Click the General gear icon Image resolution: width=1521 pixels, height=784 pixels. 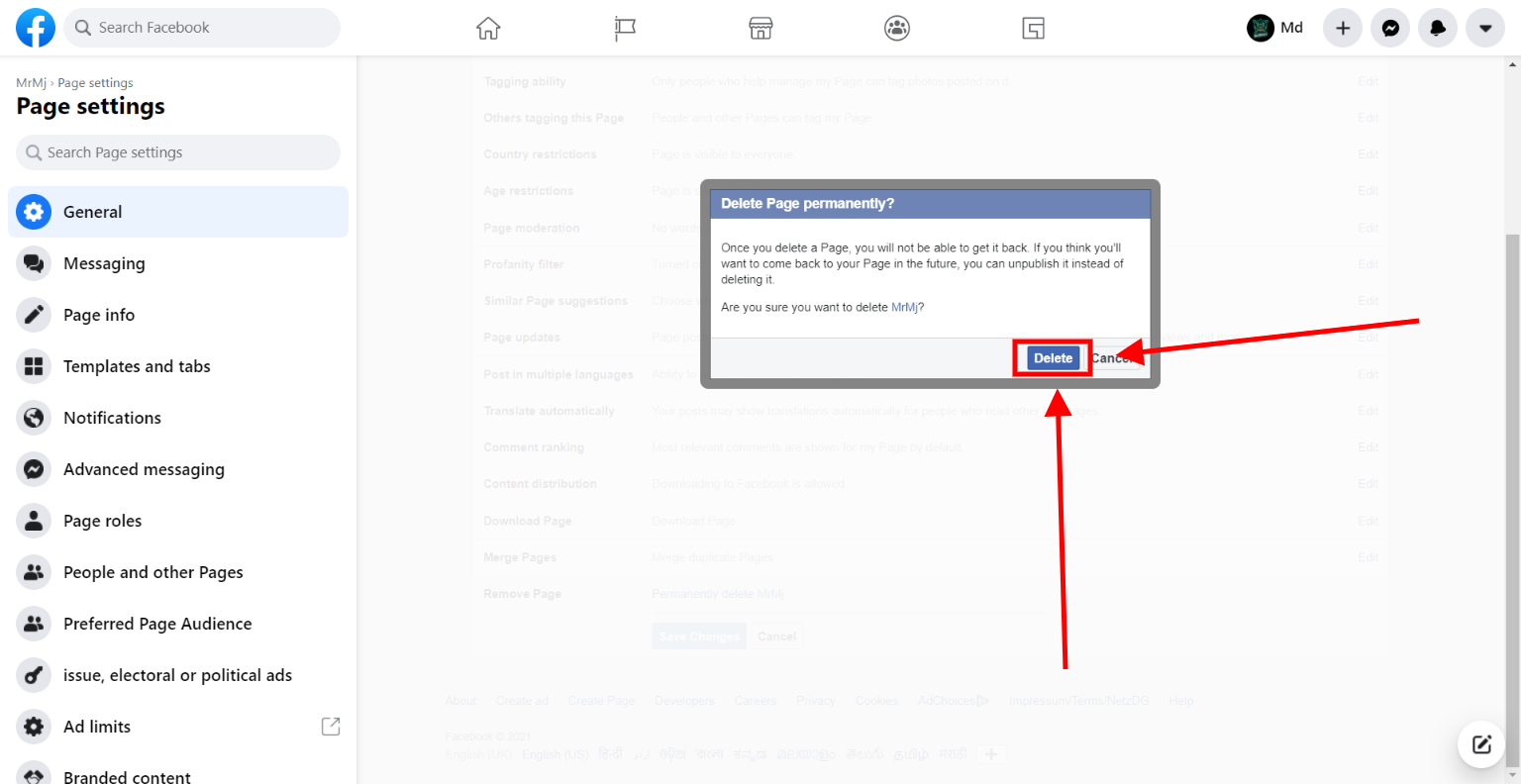34,212
